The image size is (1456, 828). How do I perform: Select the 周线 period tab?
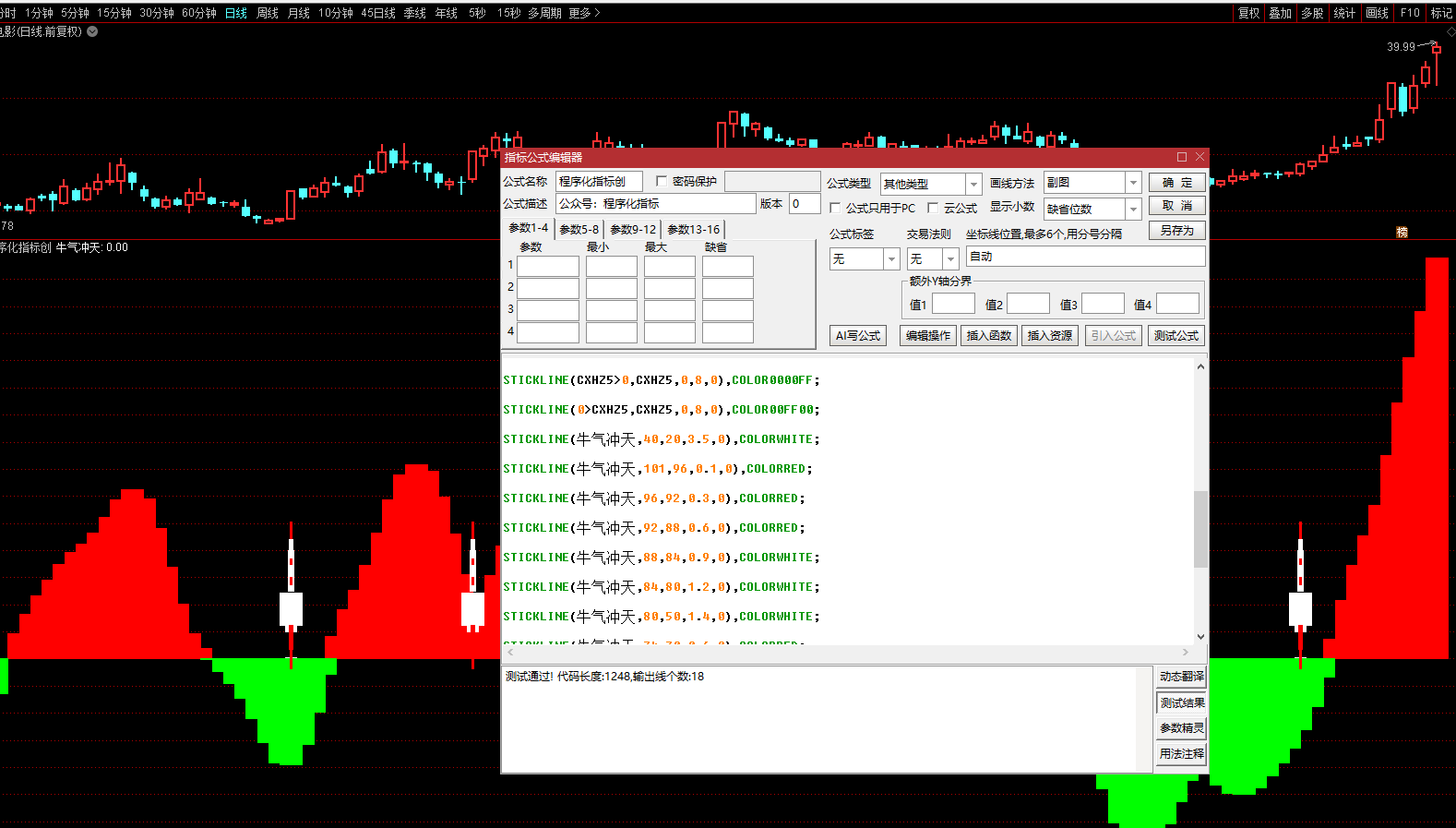pyautogui.click(x=268, y=13)
